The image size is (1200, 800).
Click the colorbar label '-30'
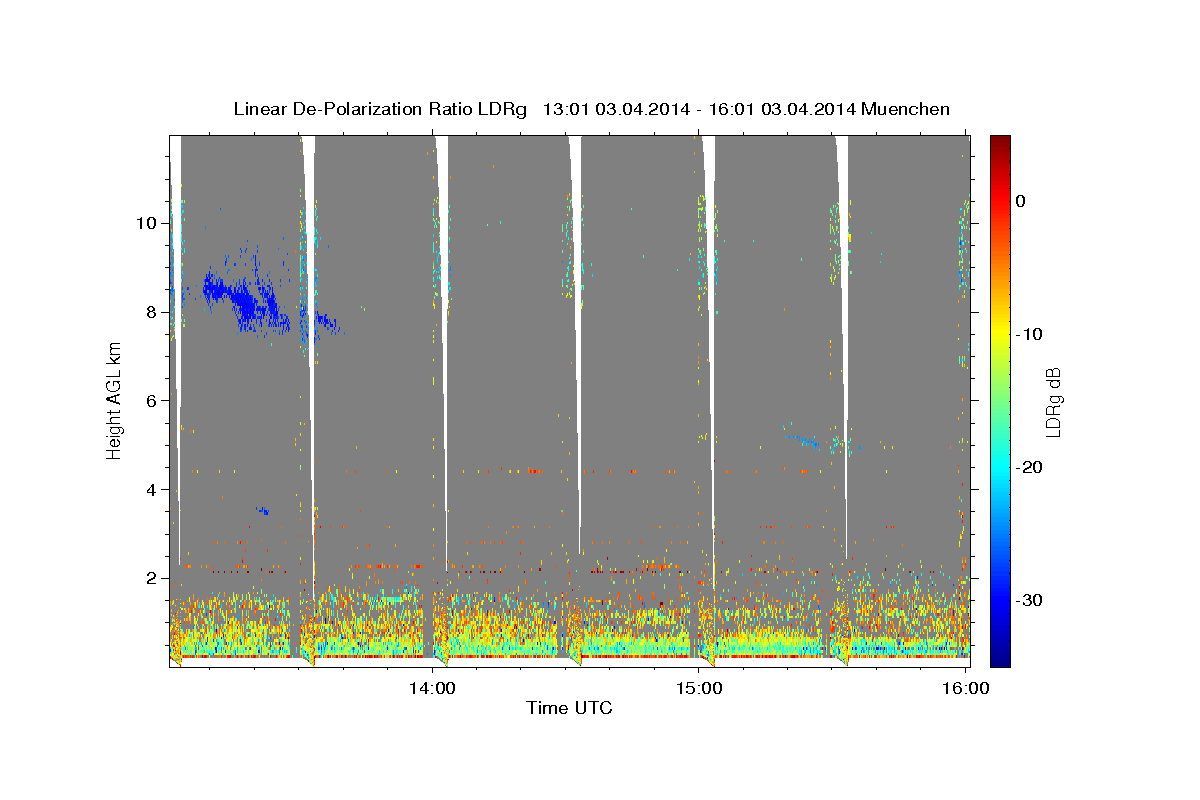1029,600
